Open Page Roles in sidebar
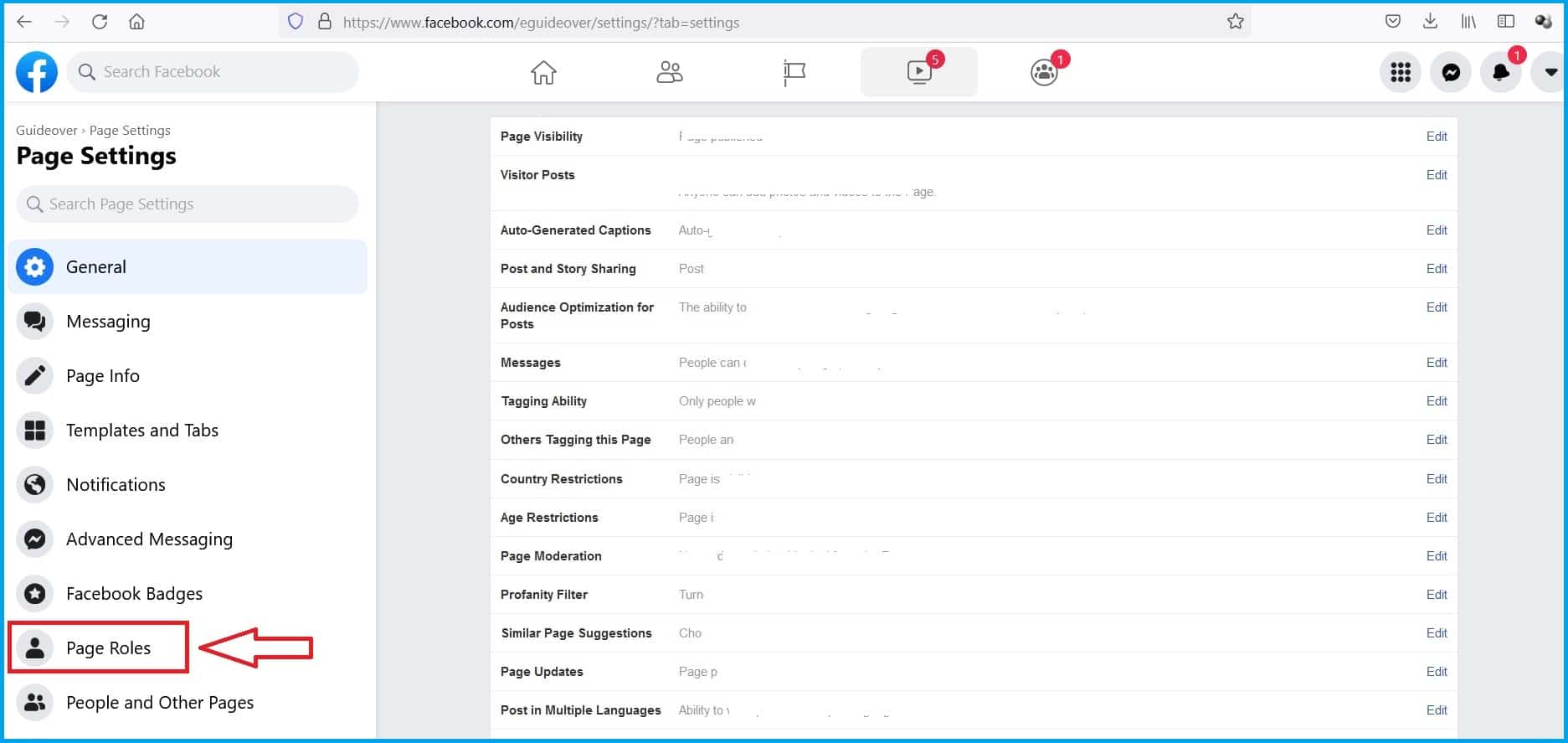This screenshot has height=743, width=1568. click(99, 648)
